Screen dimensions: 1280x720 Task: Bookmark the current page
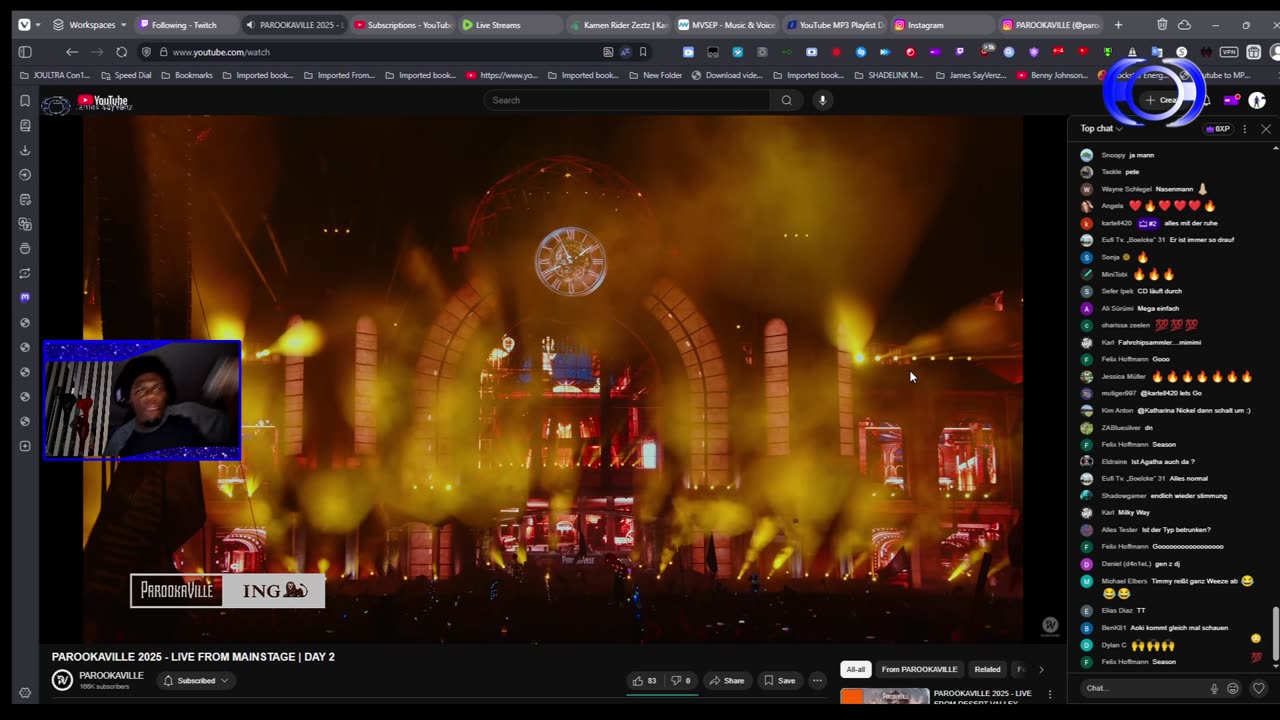point(643,52)
